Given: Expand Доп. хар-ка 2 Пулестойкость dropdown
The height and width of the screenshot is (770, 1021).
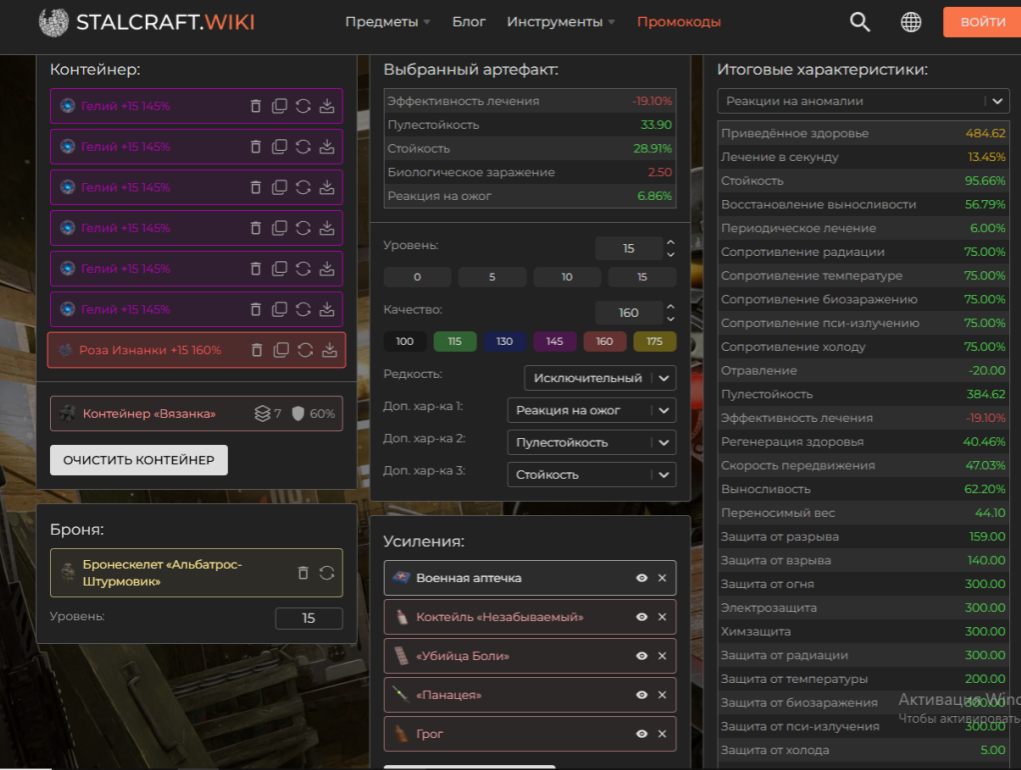Looking at the screenshot, I should coord(591,442).
